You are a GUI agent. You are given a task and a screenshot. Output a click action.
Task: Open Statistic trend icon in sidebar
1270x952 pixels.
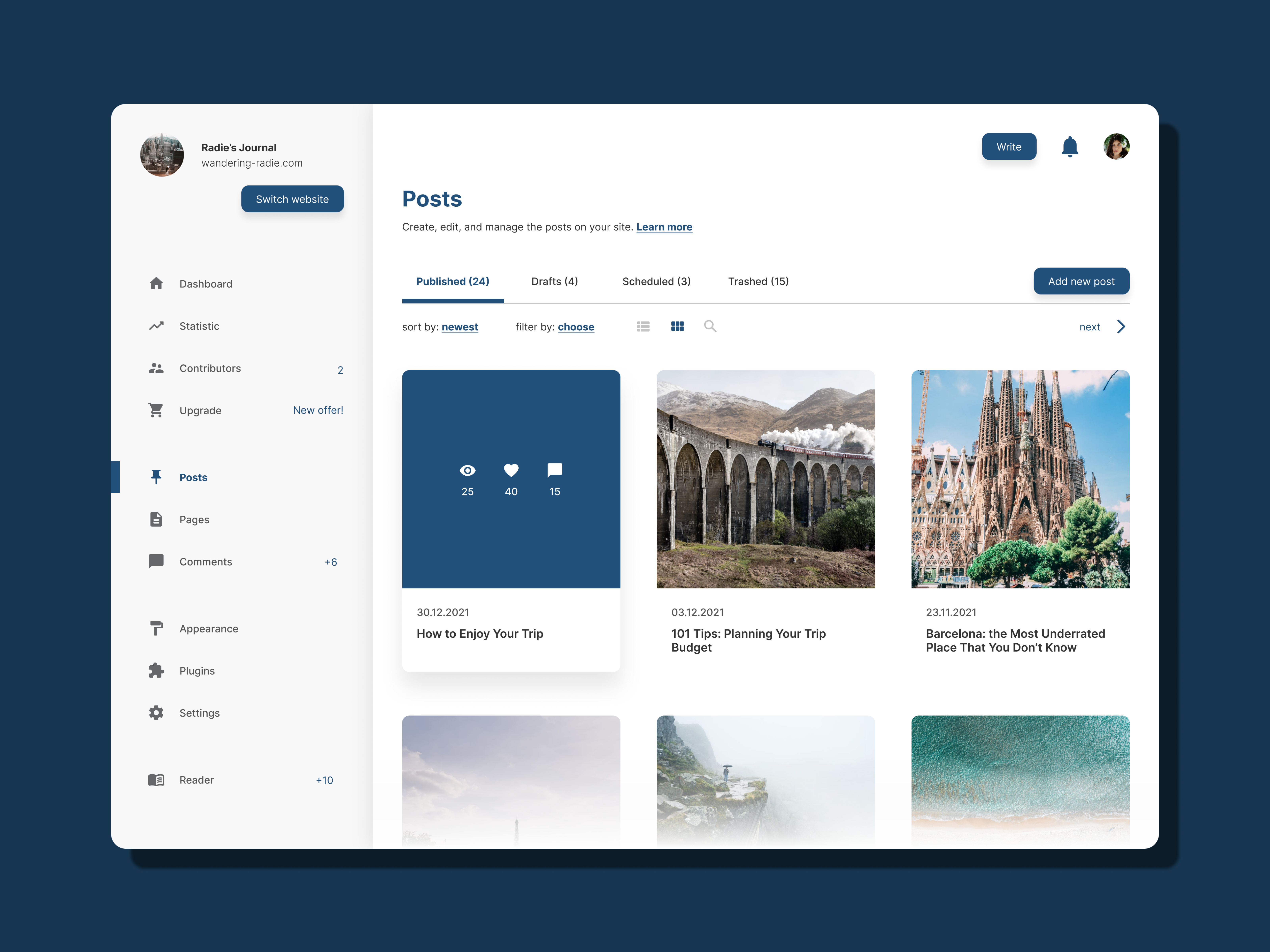point(156,326)
